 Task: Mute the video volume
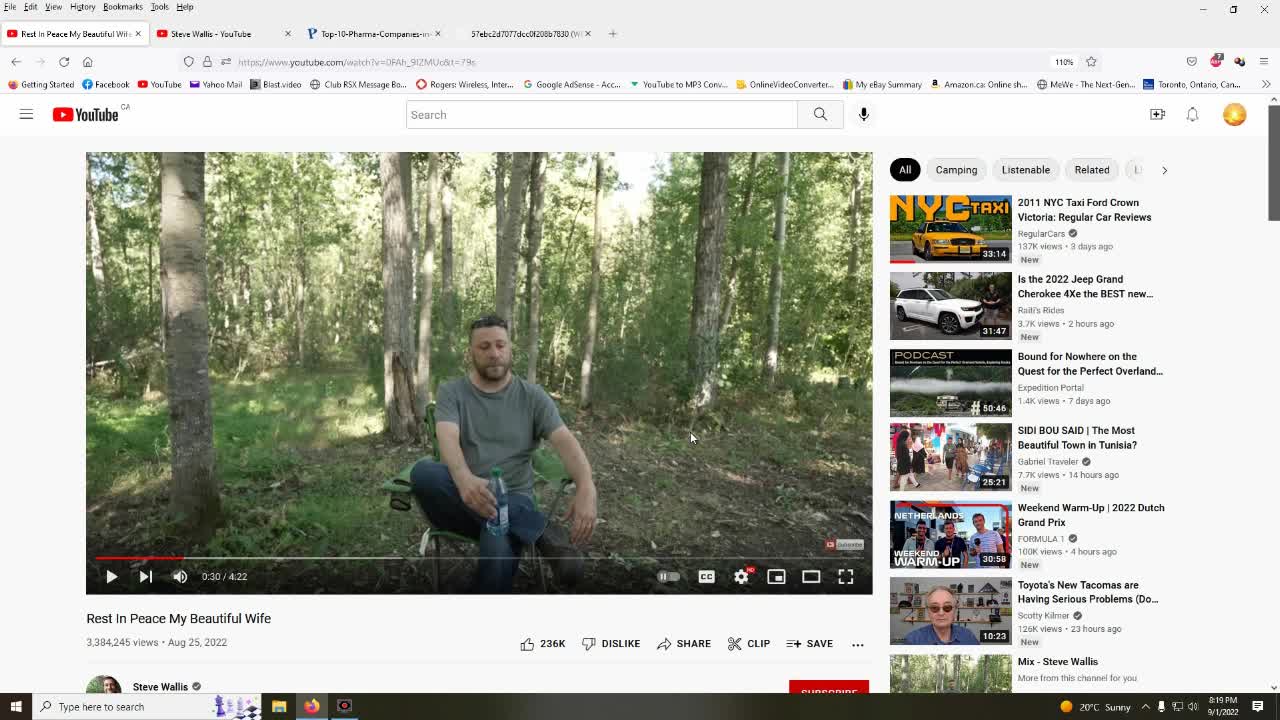point(180,577)
